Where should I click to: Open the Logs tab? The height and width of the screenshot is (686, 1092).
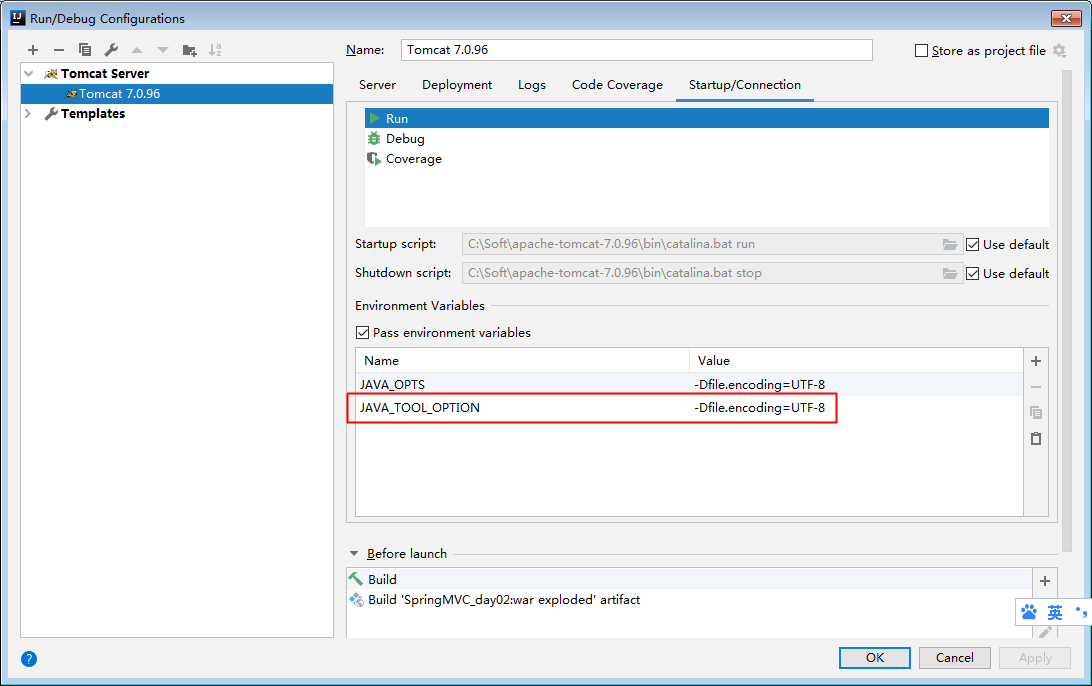point(531,85)
